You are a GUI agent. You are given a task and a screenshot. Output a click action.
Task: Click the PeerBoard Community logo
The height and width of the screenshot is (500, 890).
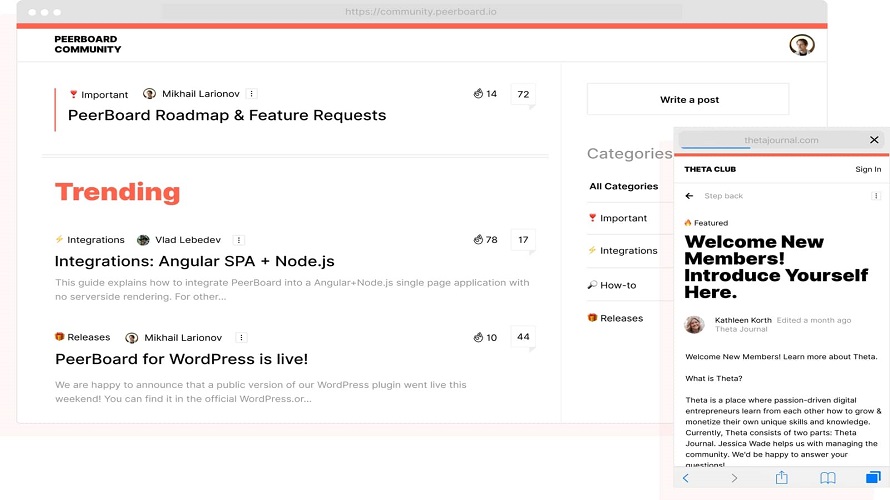click(x=87, y=44)
